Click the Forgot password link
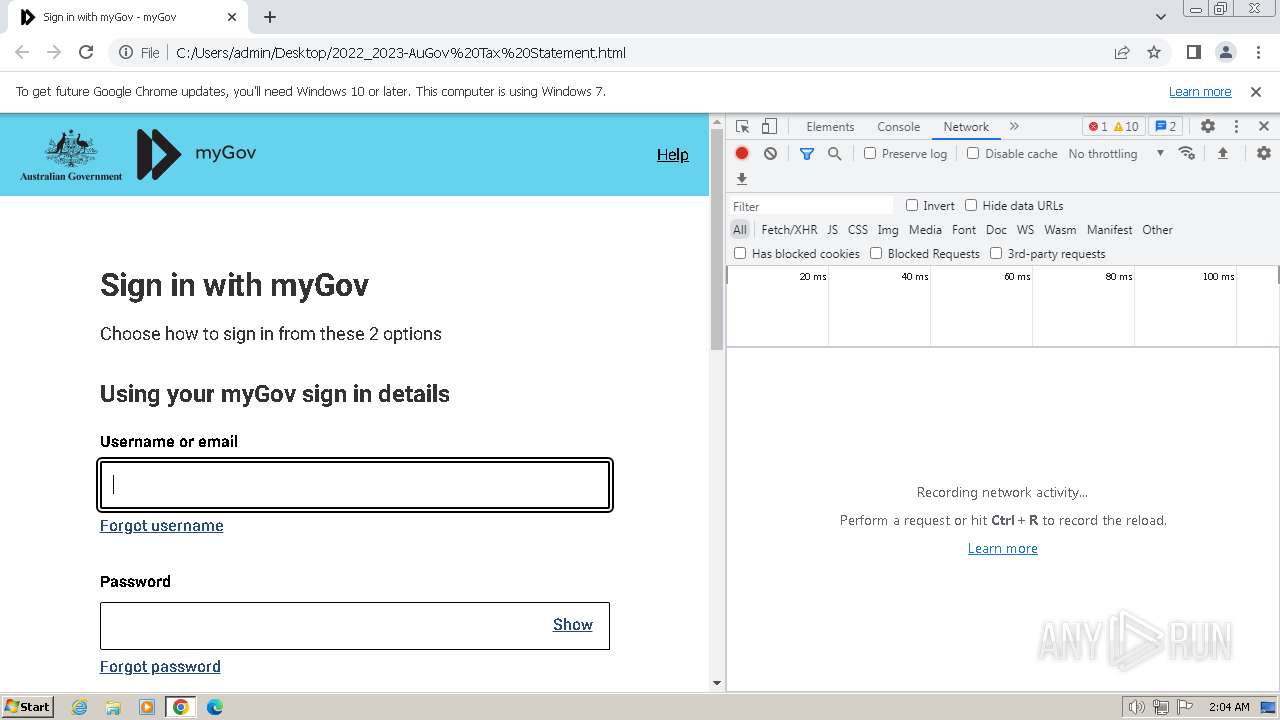The width and height of the screenshot is (1280, 720). (160, 667)
